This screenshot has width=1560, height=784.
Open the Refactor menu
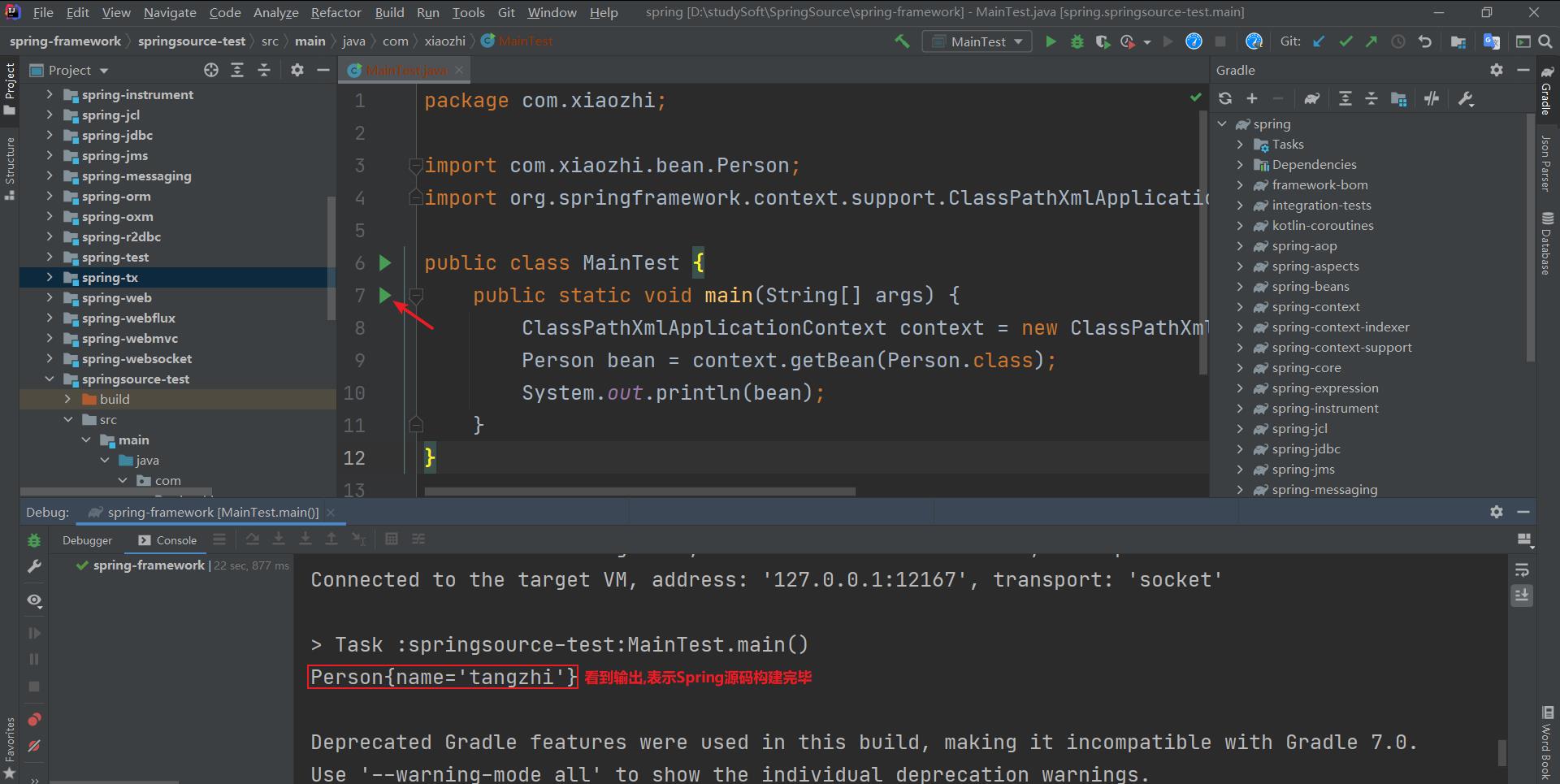pos(336,12)
